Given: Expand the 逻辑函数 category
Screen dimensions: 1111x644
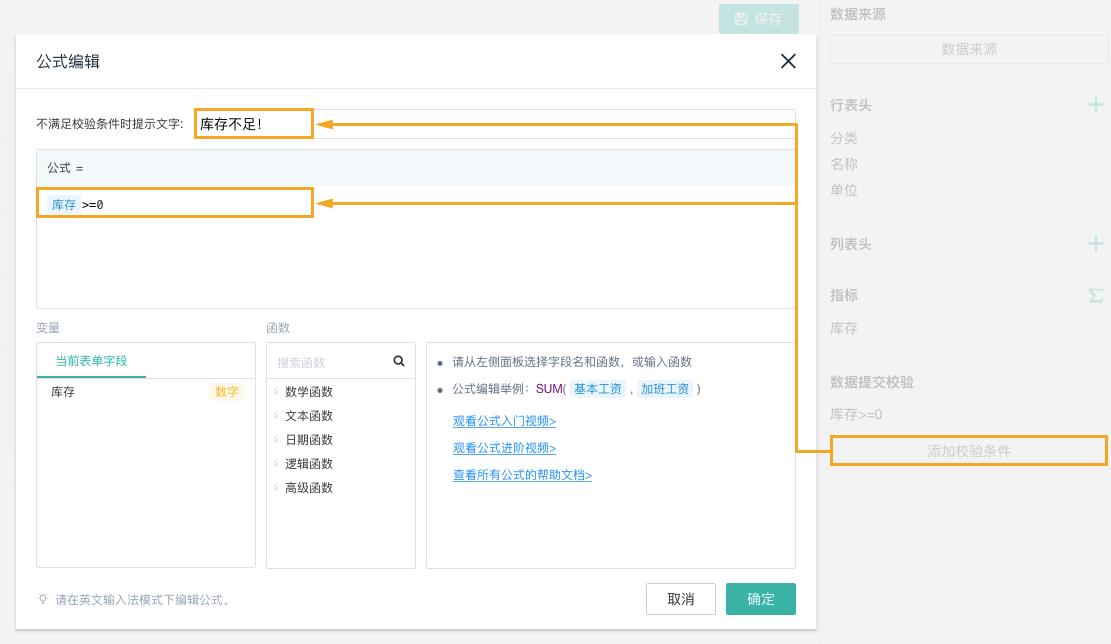Looking at the screenshot, I should pyautogui.click(x=308, y=464).
